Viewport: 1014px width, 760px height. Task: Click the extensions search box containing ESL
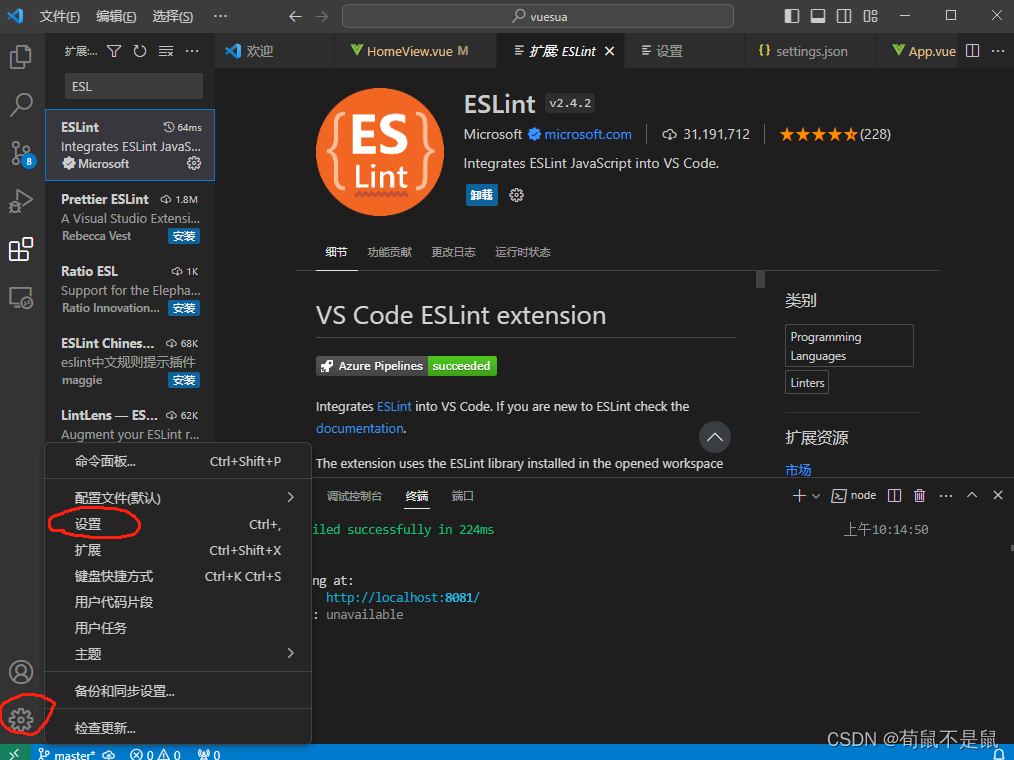[133, 86]
